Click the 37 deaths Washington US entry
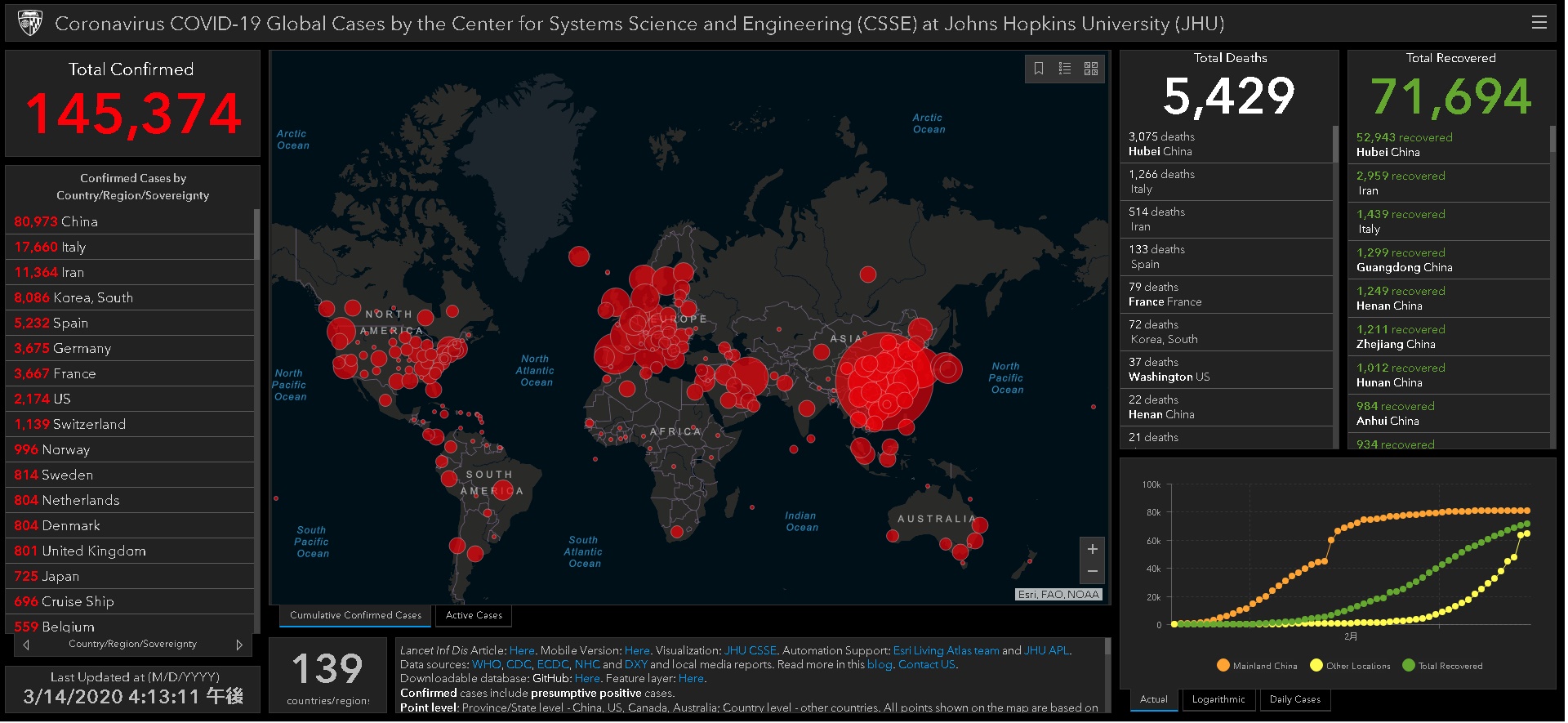 [x=1227, y=369]
